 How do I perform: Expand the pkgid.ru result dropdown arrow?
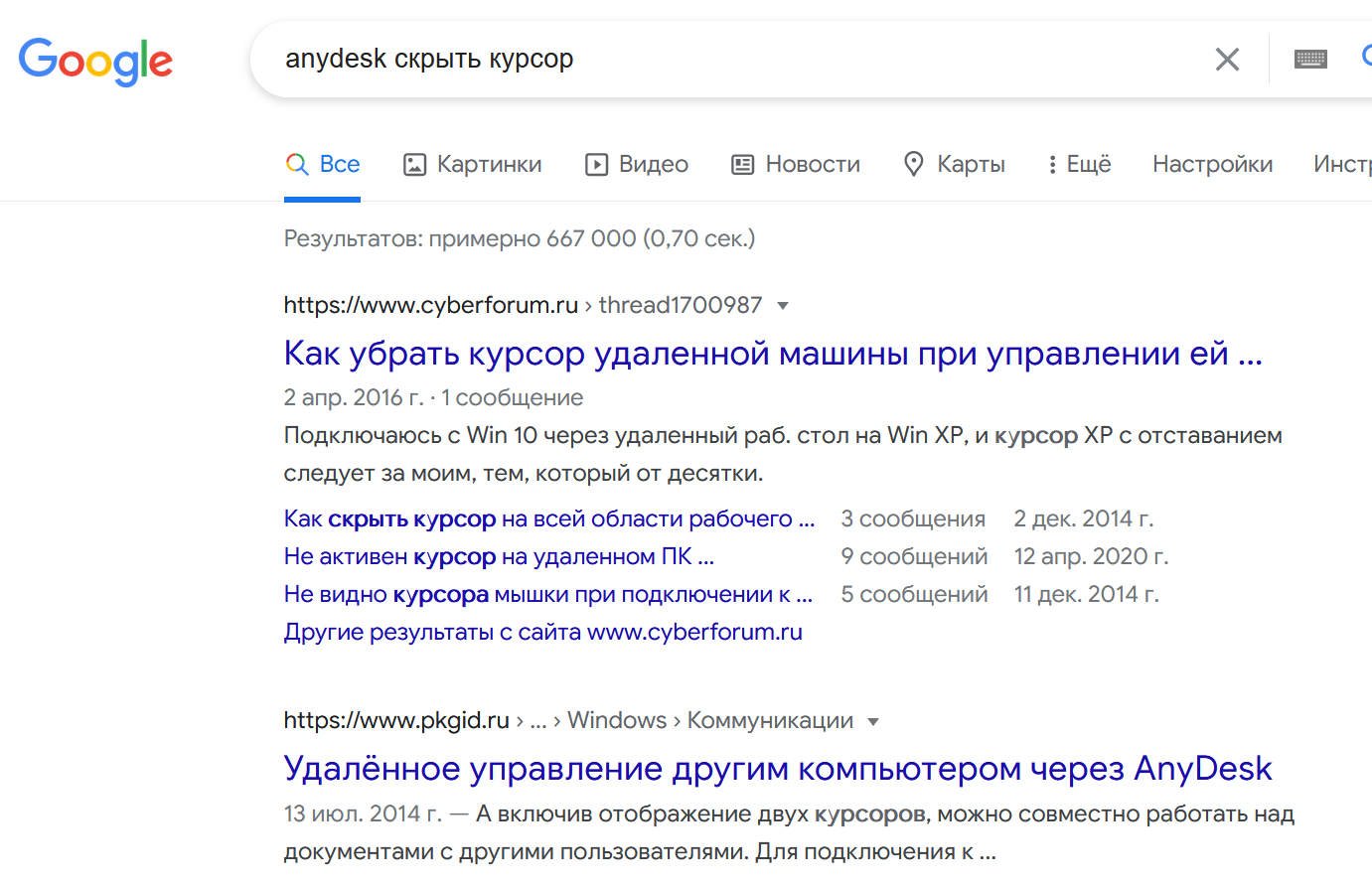click(873, 722)
